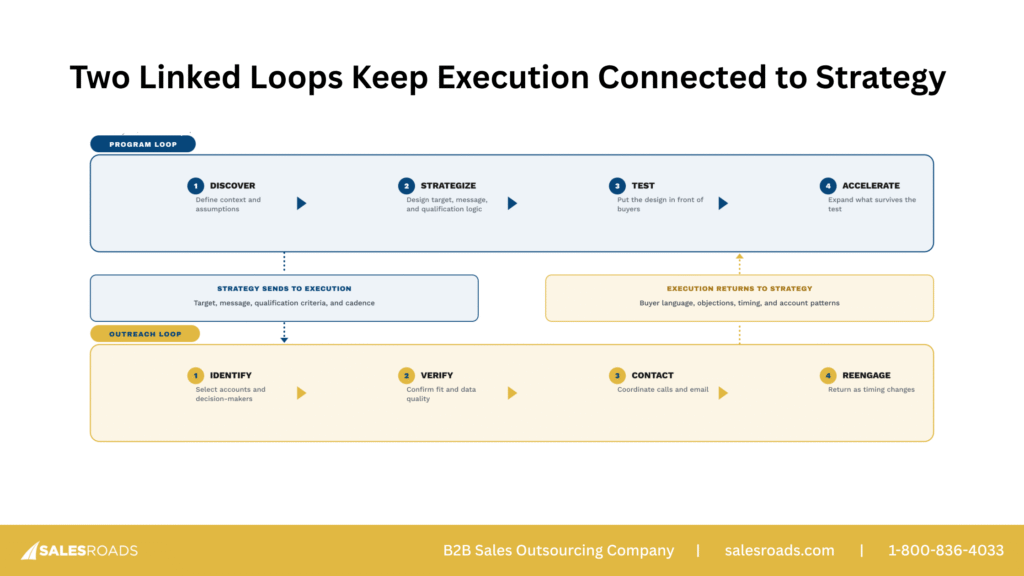This screenshot has height=576, width=1024.
Task: Click the blue arrow after Strategize step
Action: tap(512, 203)
